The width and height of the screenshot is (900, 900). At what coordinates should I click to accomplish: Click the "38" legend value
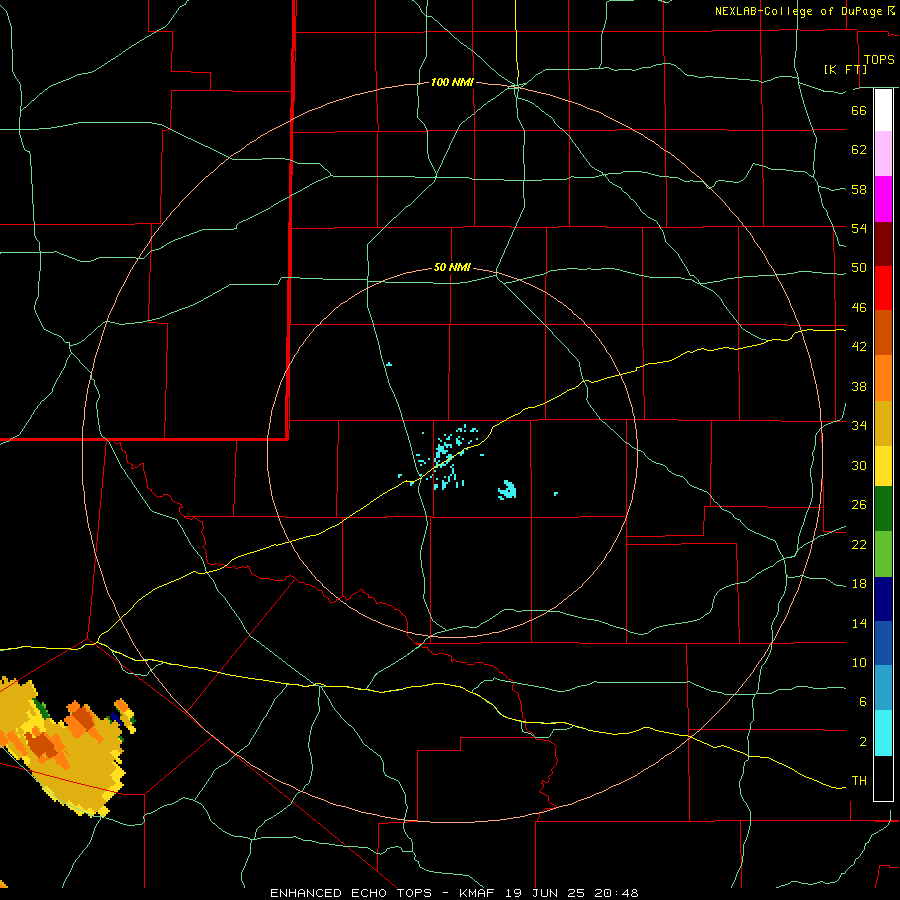click(x=859, y=386)
